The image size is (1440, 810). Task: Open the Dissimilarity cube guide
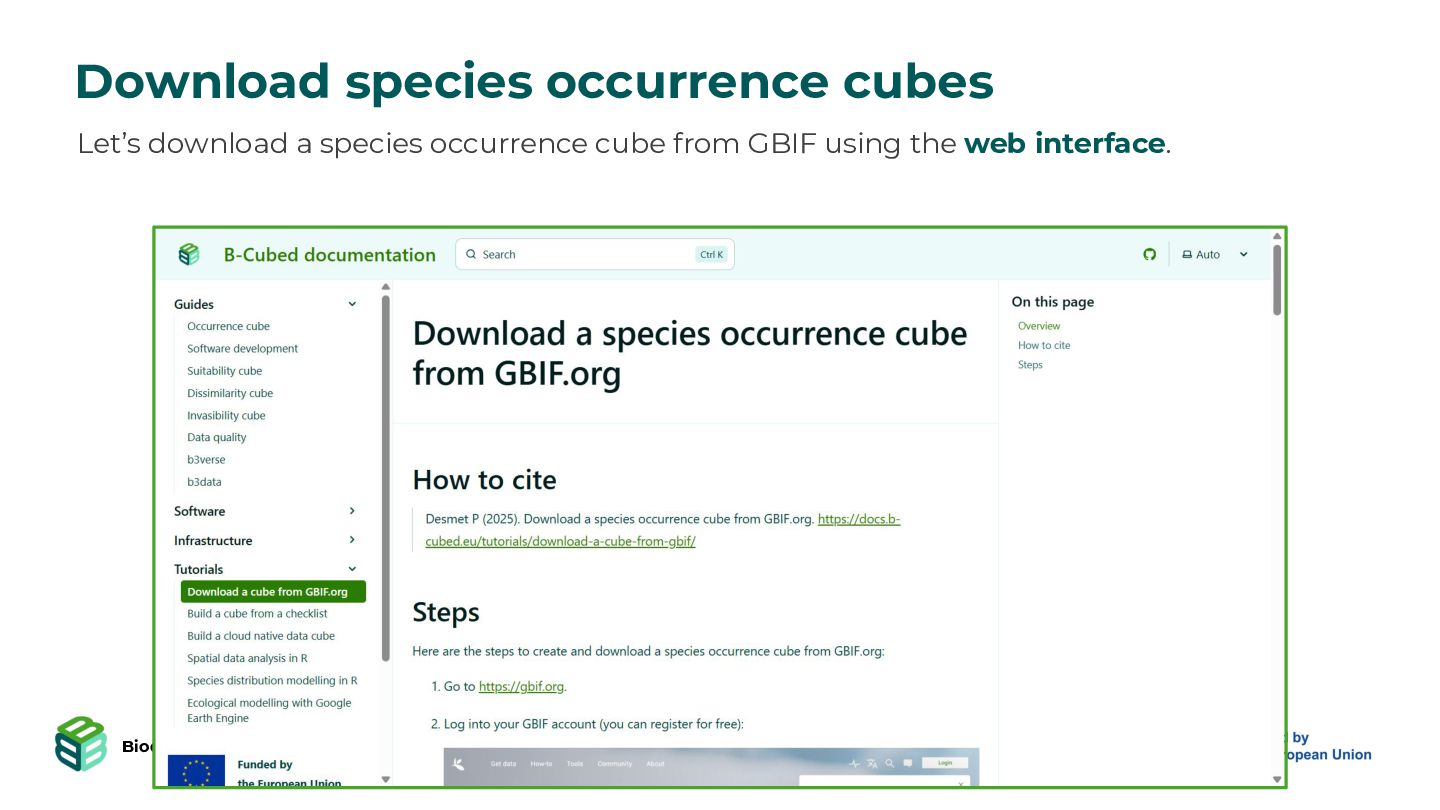(x=230, y=393)
